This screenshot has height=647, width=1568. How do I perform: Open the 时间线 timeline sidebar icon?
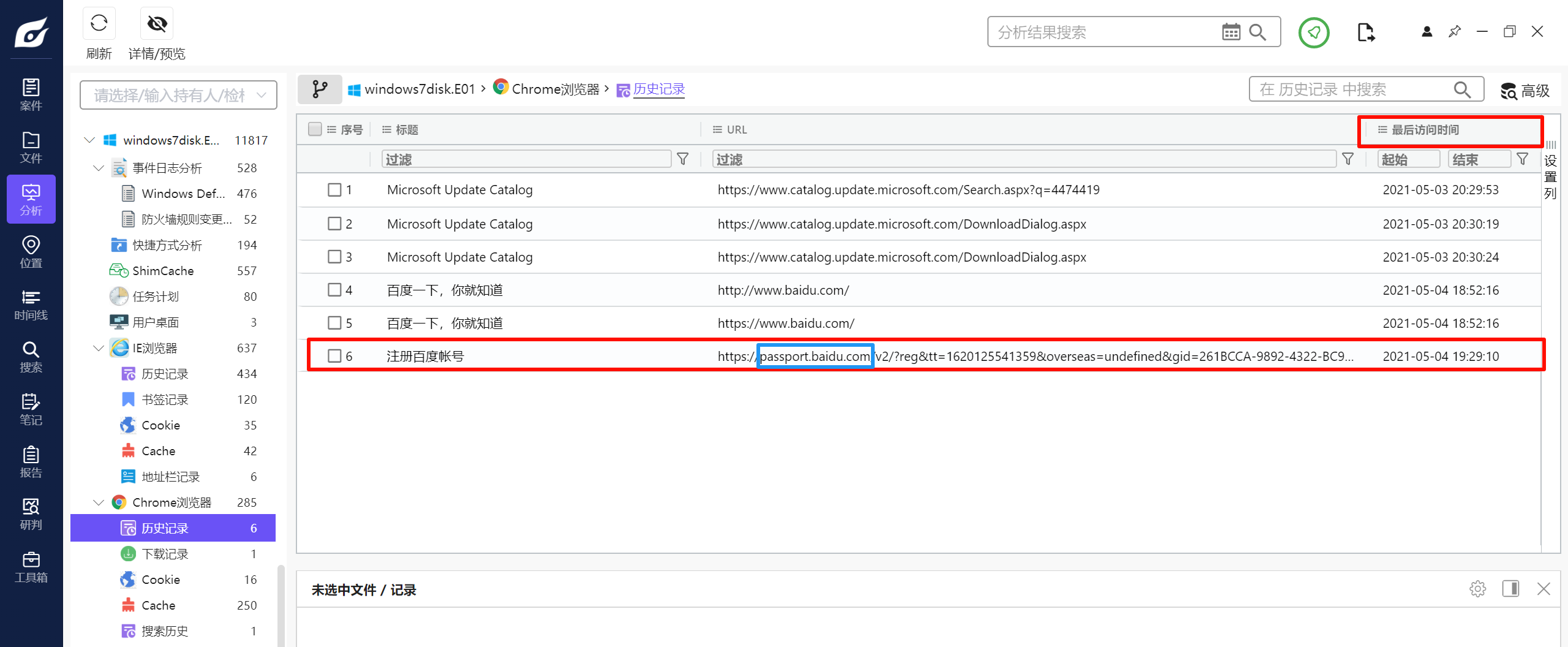coord(31,304)
